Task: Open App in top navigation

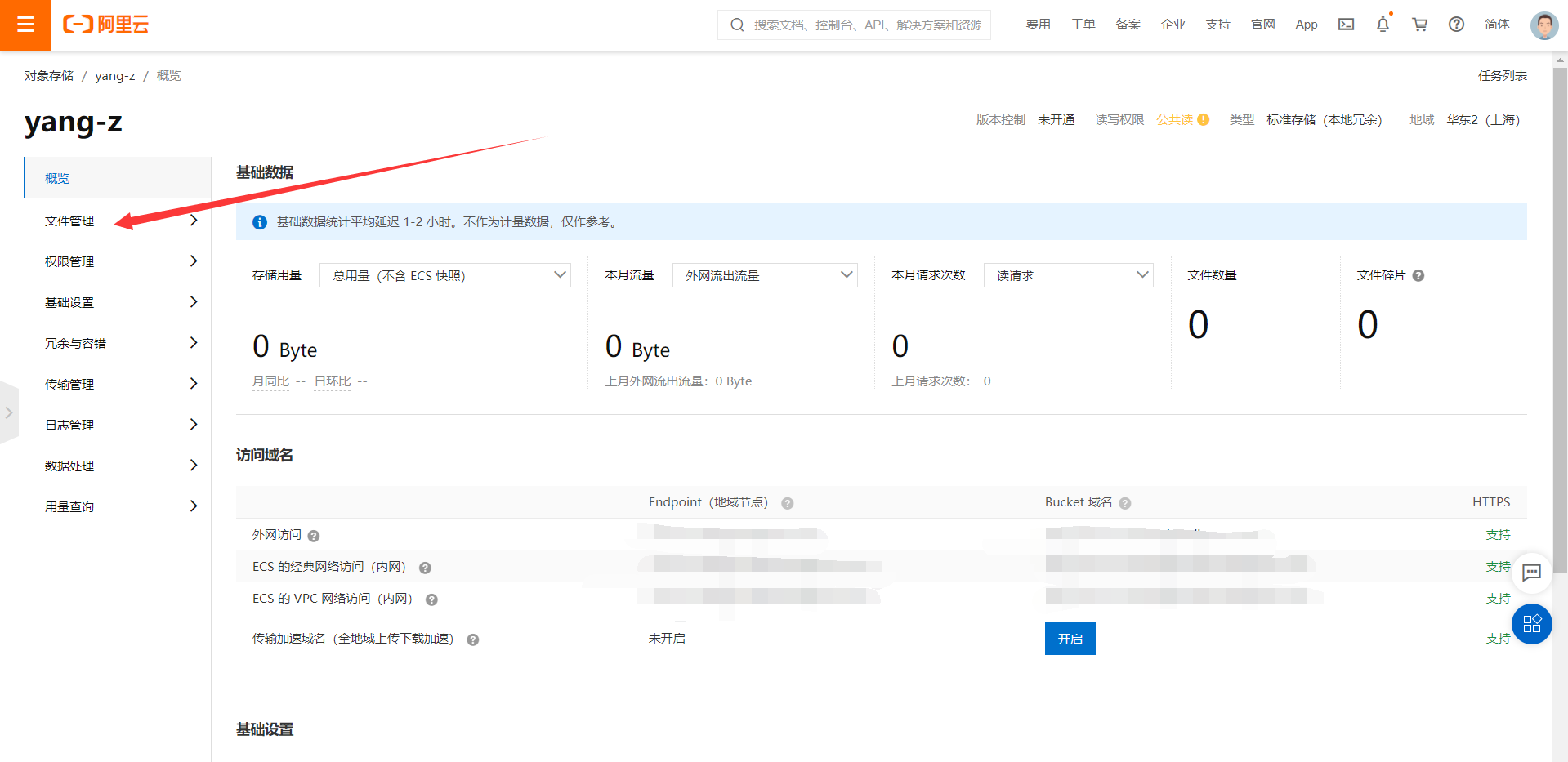Action: point(1307,25)
